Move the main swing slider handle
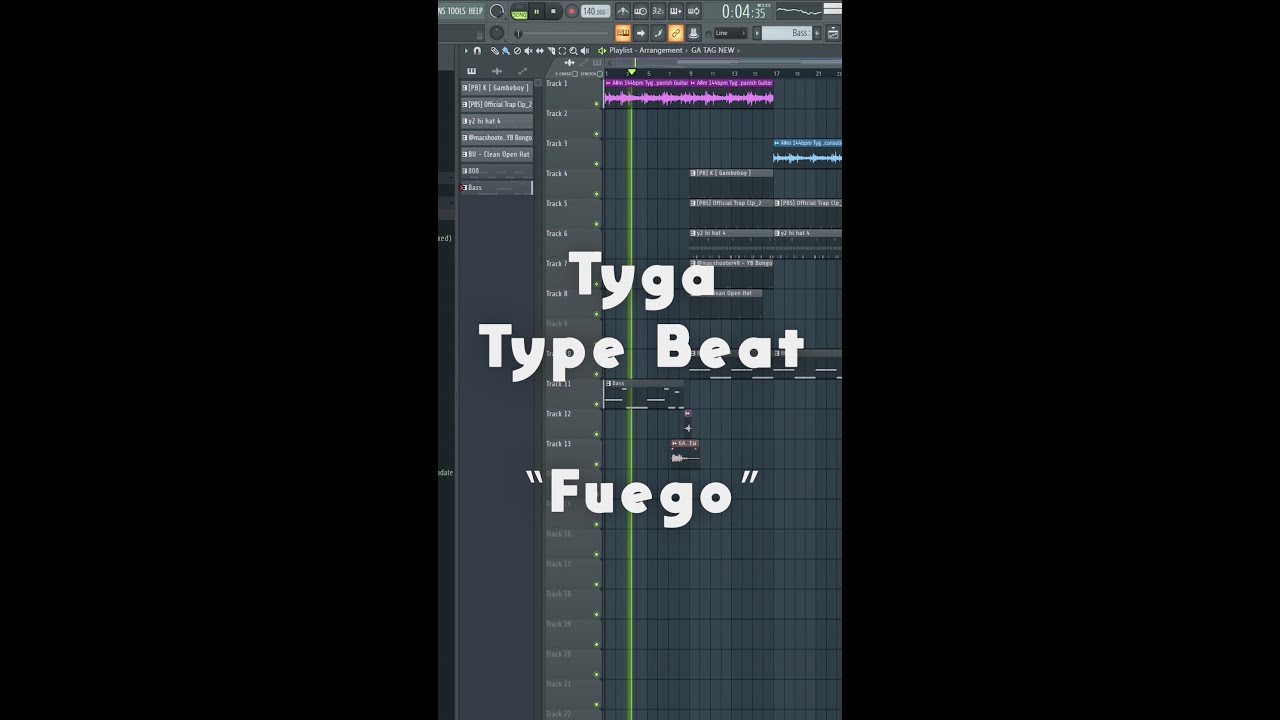1280x720 pixels. coord(518,33)
